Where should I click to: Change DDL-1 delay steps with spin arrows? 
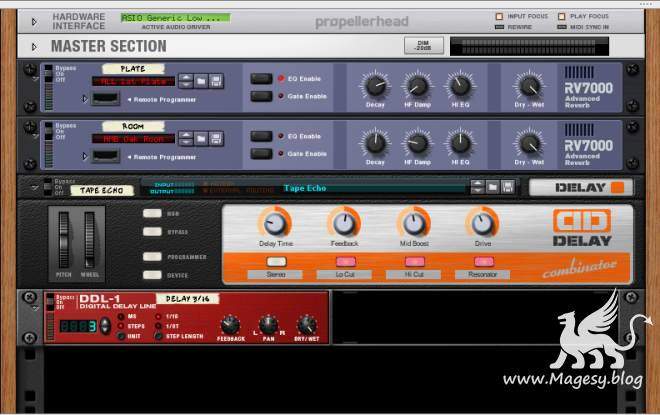coord(105,326)
